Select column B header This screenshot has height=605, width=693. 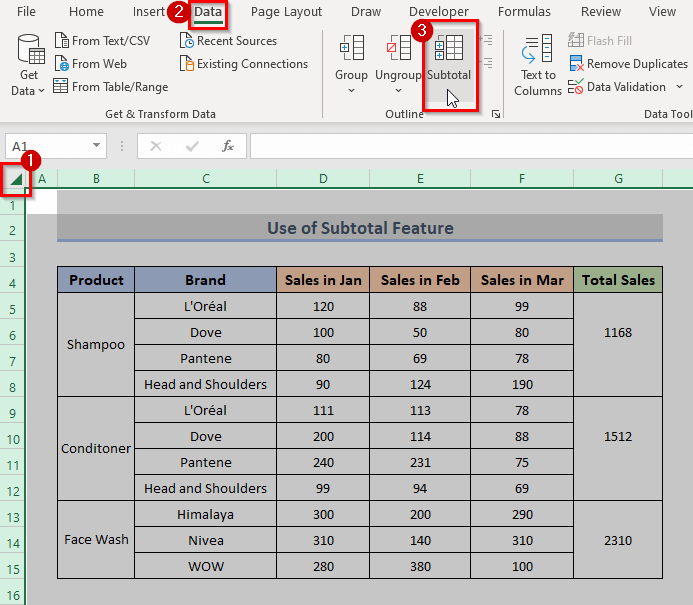[96, 179]
